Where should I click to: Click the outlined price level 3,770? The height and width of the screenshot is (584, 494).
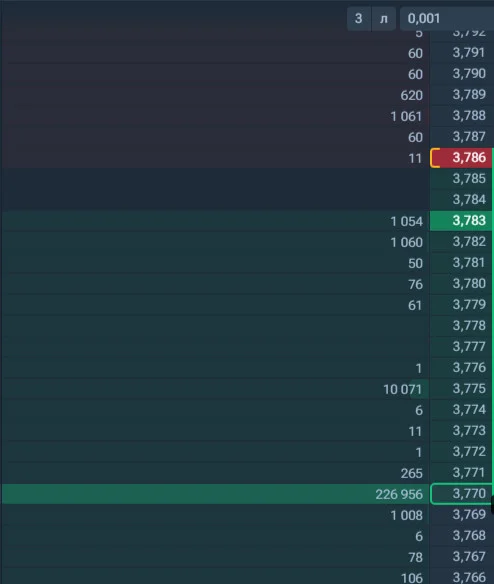pyautogui.click(x=461, y=494)
